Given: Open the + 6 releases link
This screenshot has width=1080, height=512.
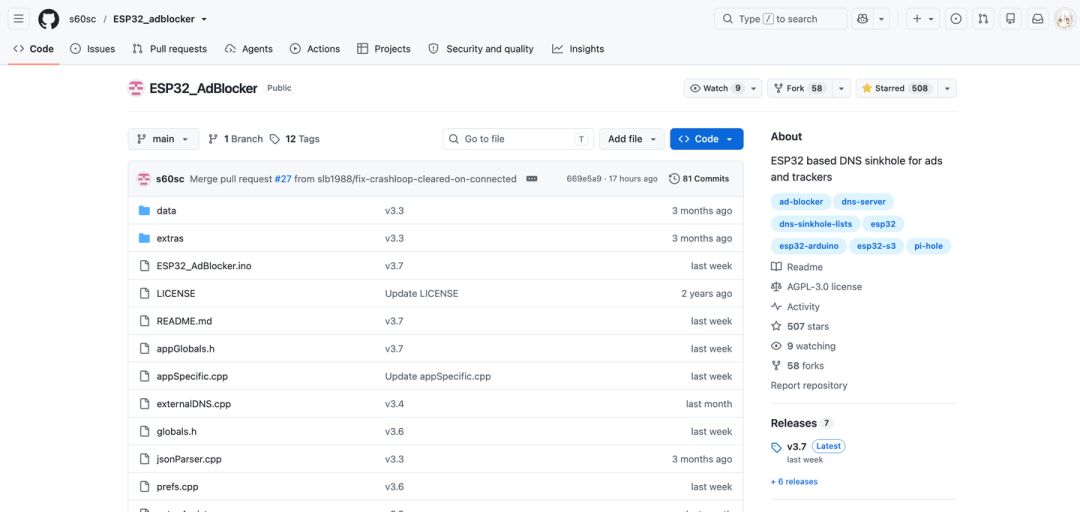Looking at the screenshot, I should click(794, 482).
